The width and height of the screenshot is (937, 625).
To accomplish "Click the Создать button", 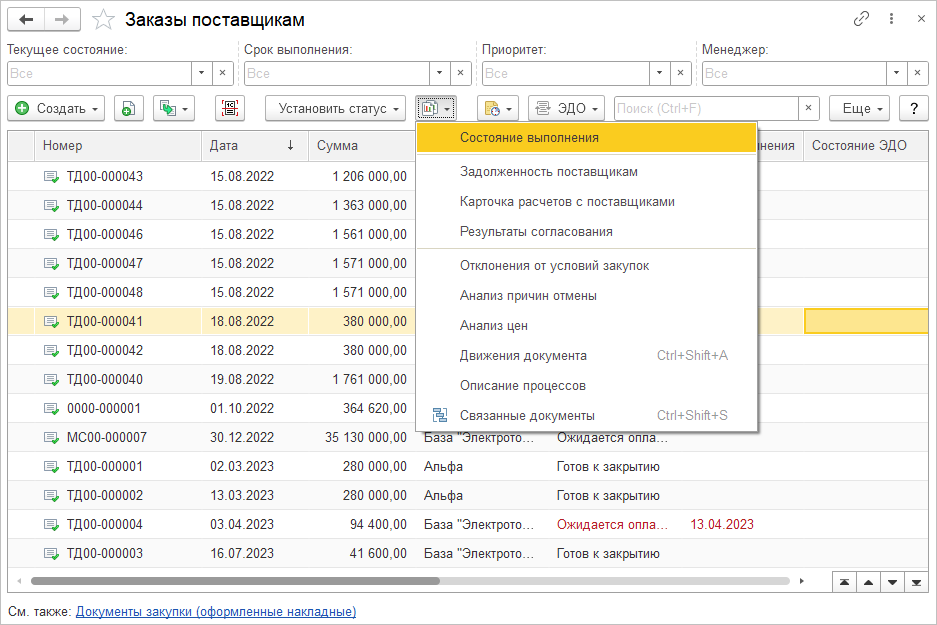I will pyautogui.click(x=56, y=108).
